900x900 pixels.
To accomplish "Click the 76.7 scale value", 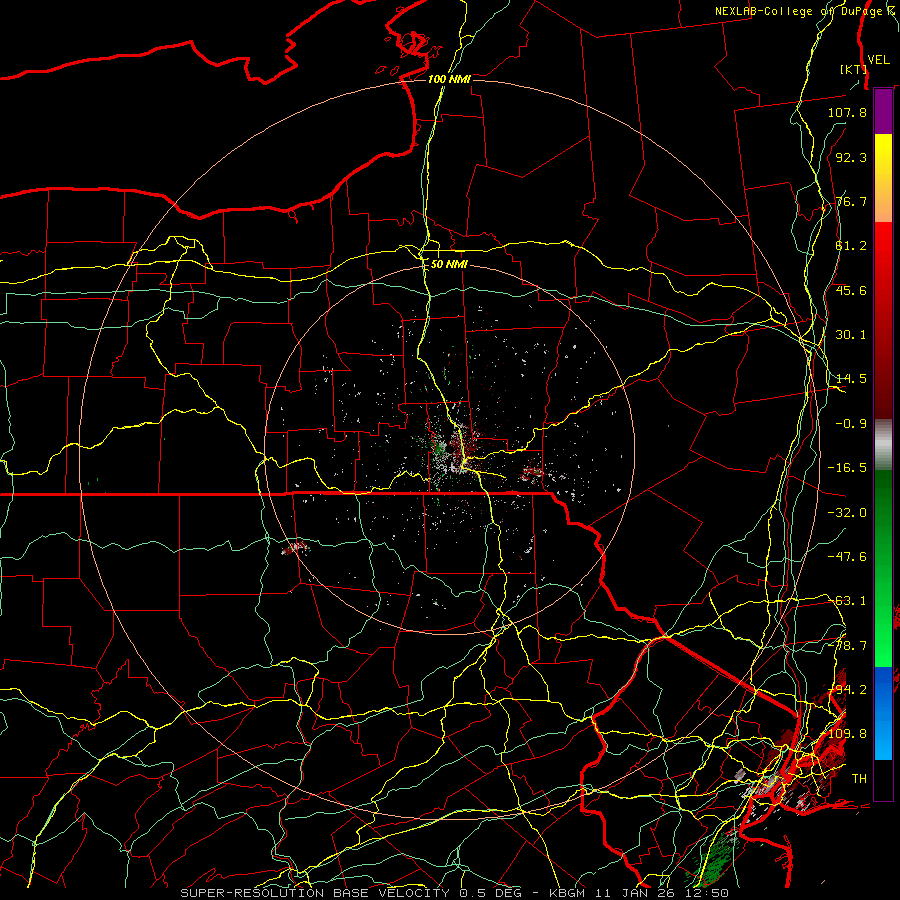I will pos(851,201).
